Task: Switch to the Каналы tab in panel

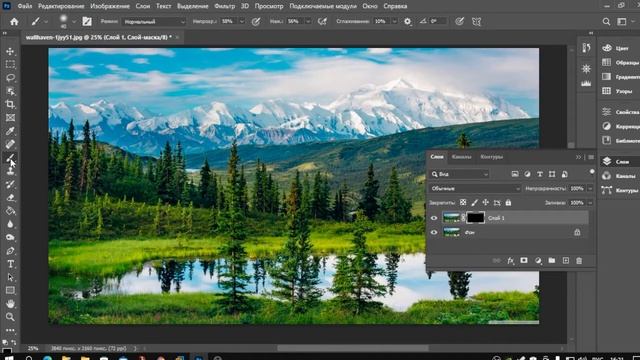Action: pyautogui.click(x=461, y=157)
